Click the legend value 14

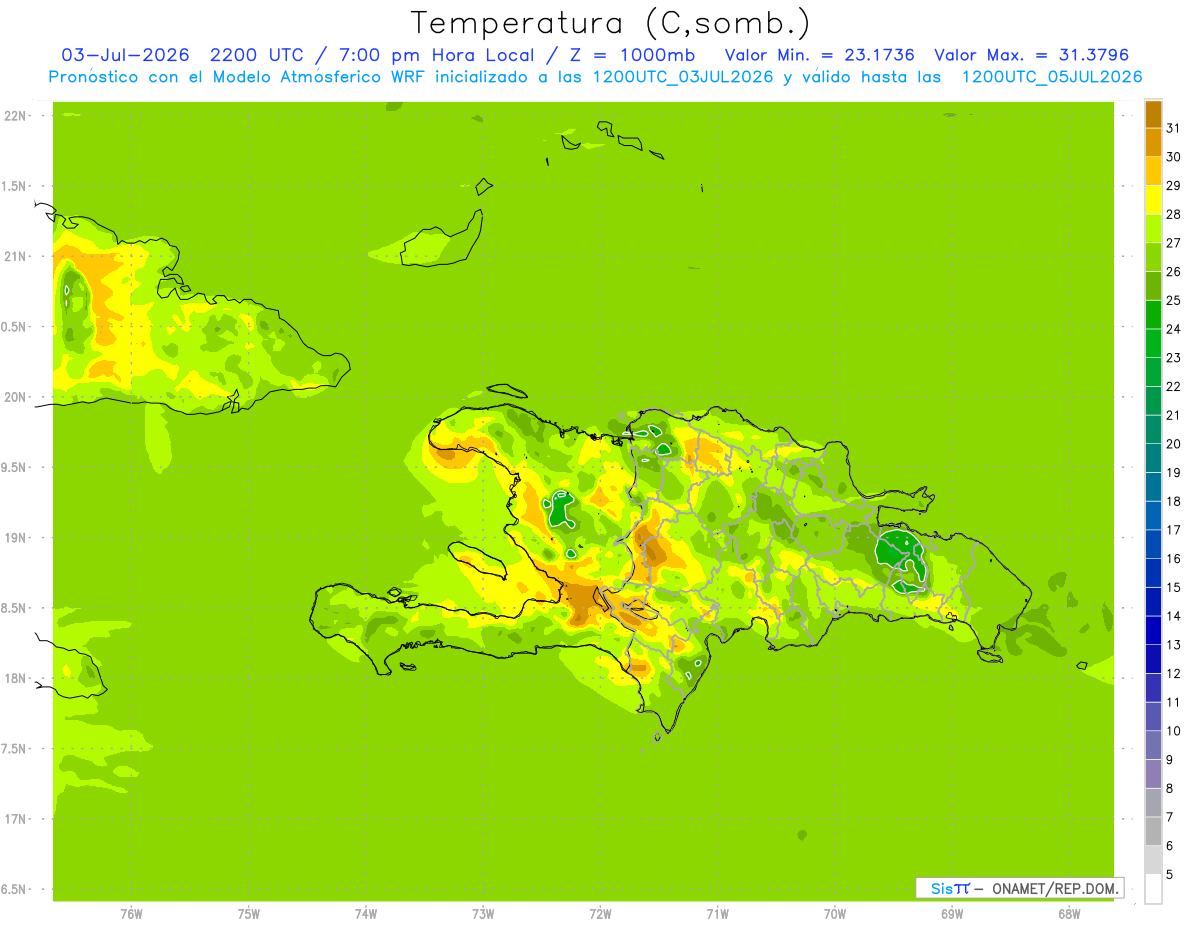pos(1173,616)
